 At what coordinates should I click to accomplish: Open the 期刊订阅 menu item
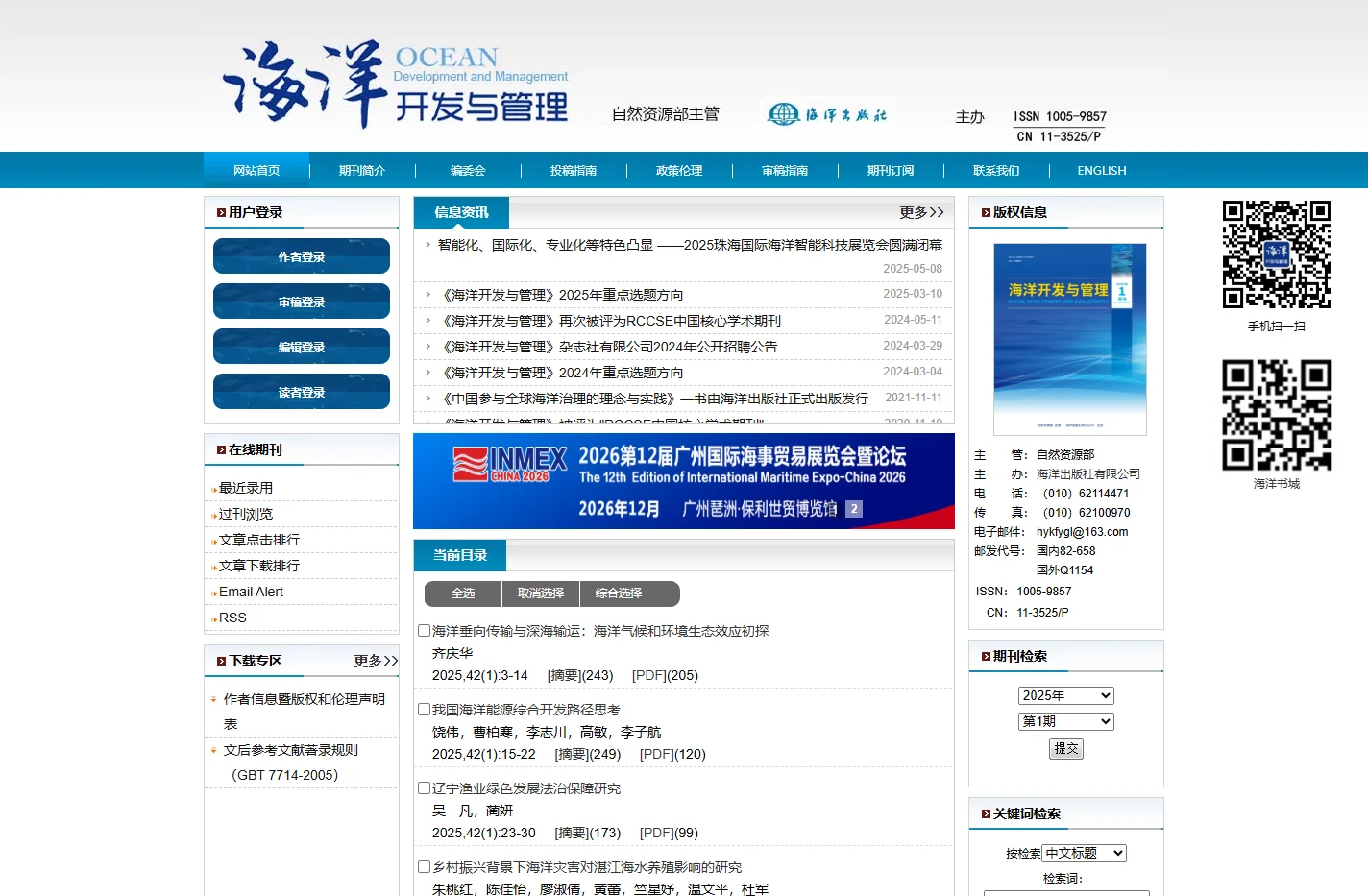point(891,171)
